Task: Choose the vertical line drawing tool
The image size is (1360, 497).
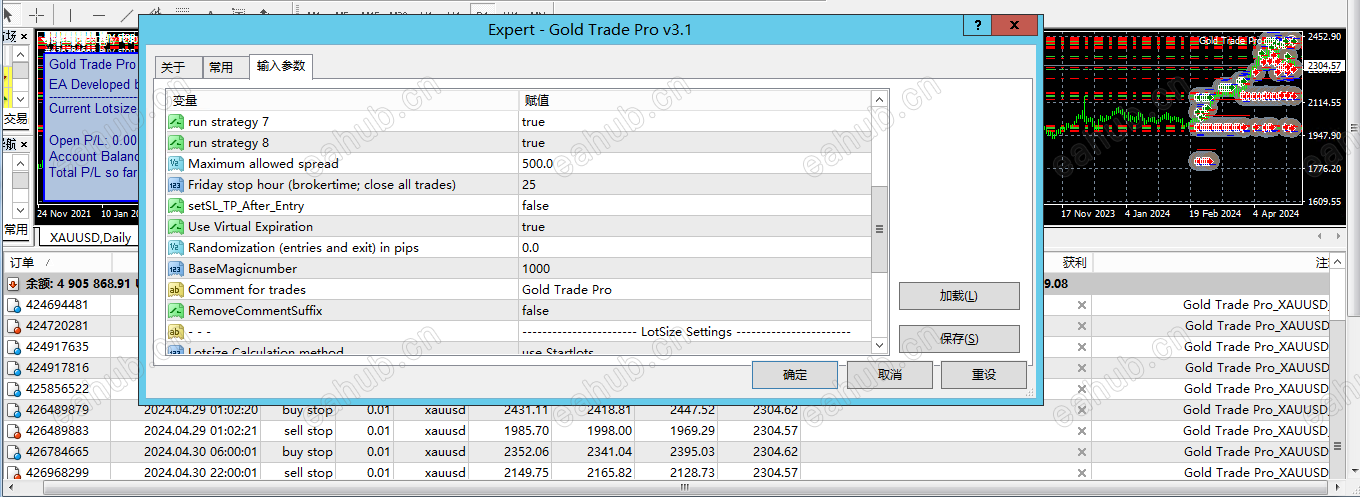Action: (x=70, y=15)
